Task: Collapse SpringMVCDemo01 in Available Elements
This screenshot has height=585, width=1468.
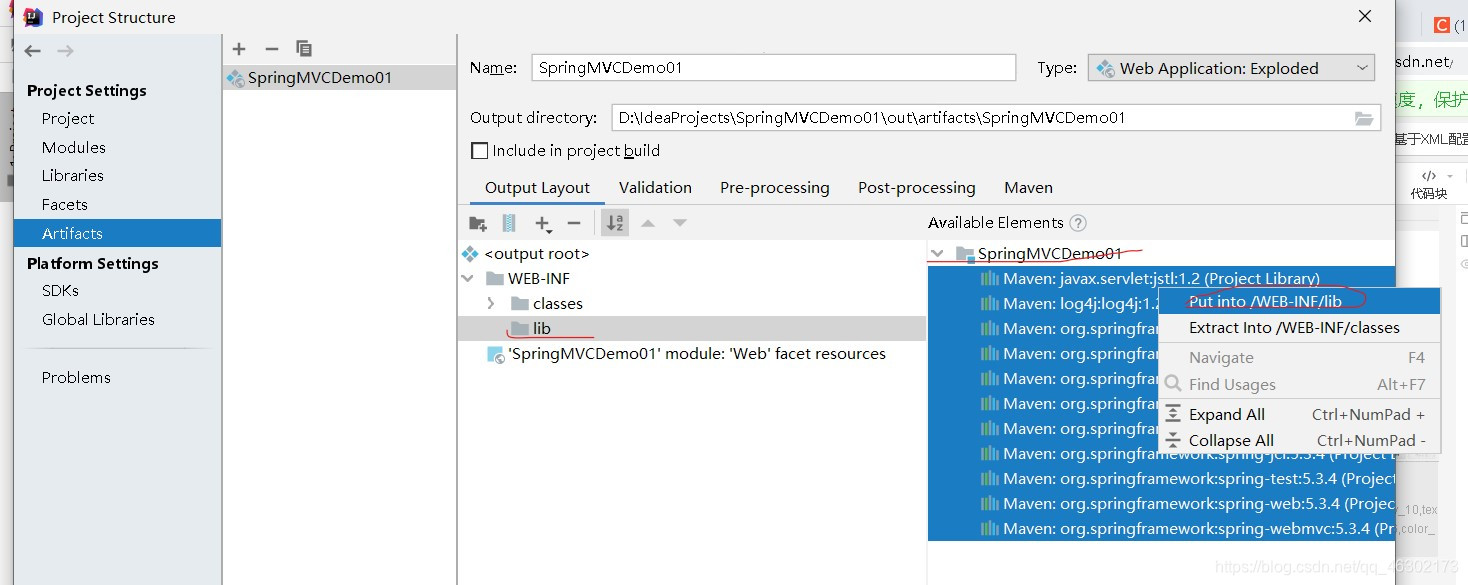Action: coord(937,254)
